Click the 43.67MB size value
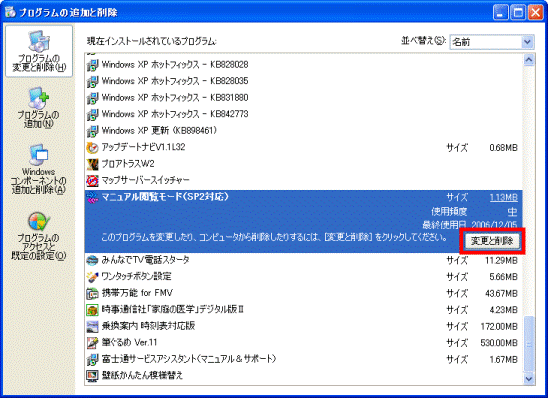548x398 pixels. click(501, 294)
